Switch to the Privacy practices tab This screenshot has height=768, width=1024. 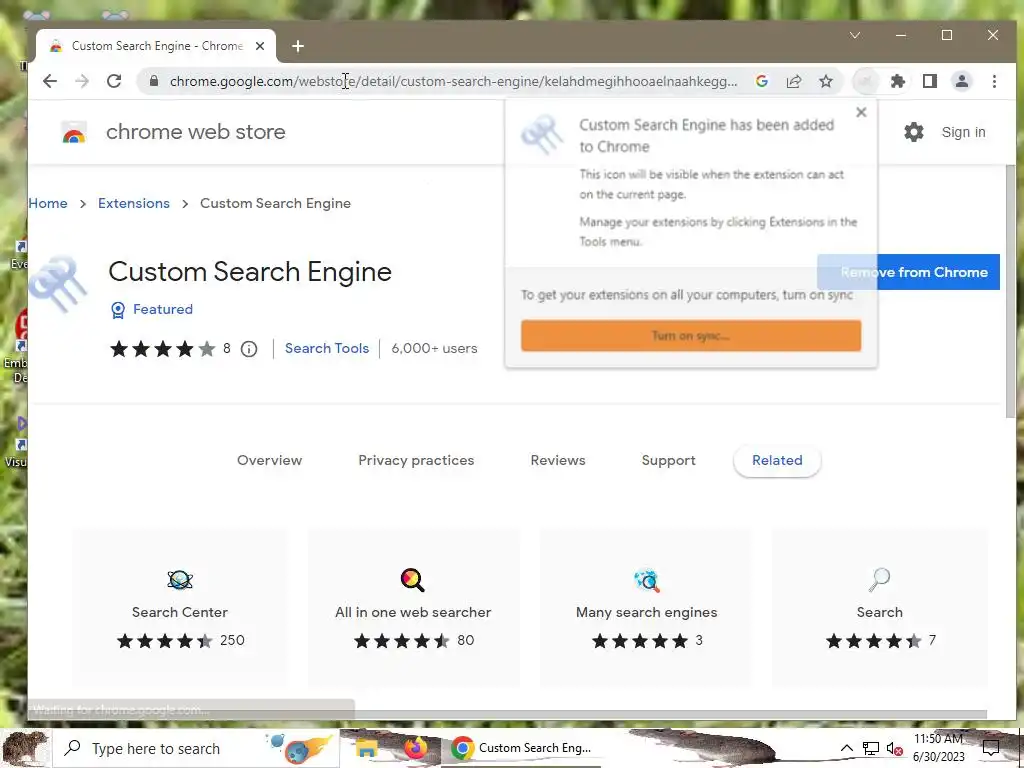416,460
